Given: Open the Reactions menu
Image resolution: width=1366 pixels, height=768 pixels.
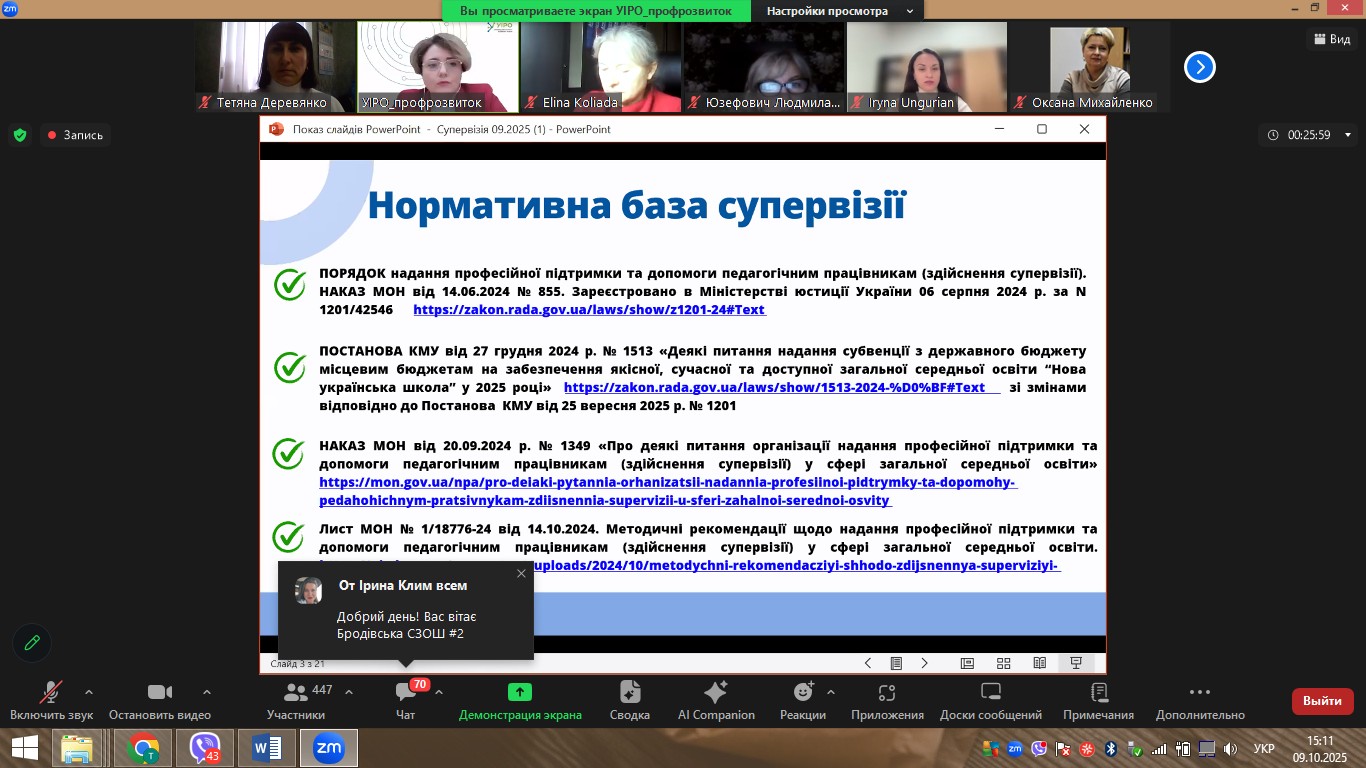Looking at the screenshot, I should 803,700.
